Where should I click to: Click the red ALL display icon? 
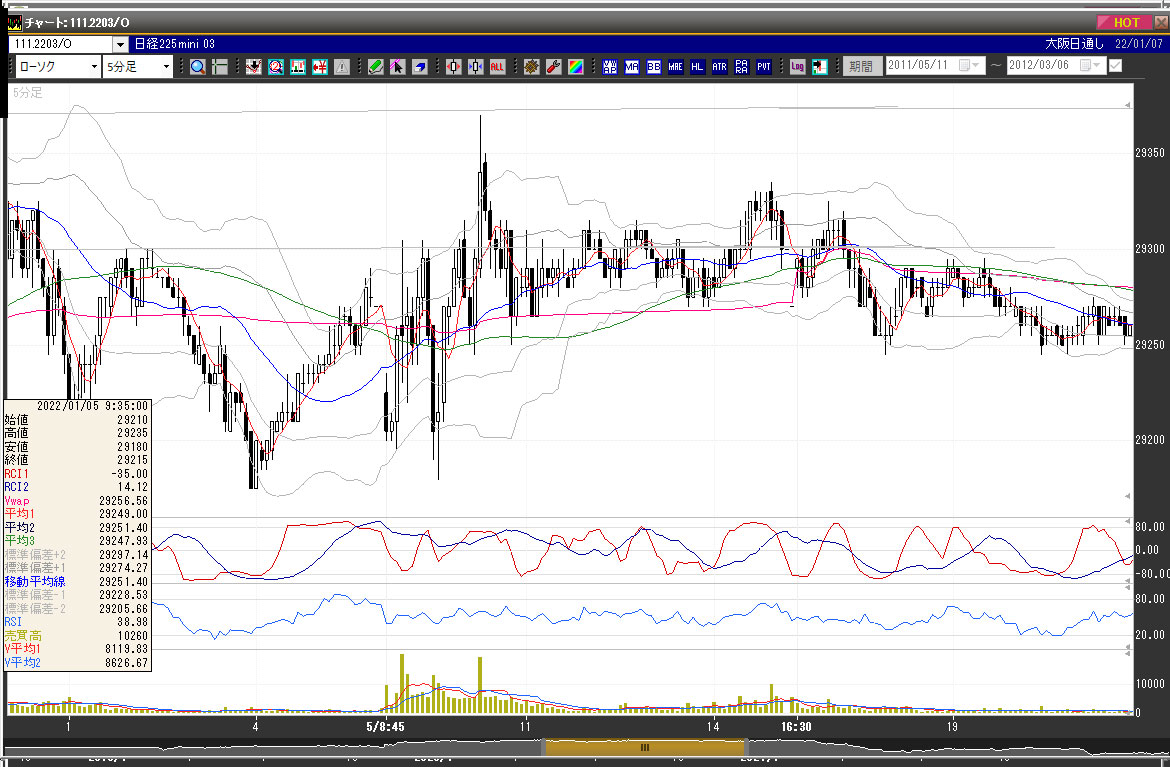click(497, 67)
